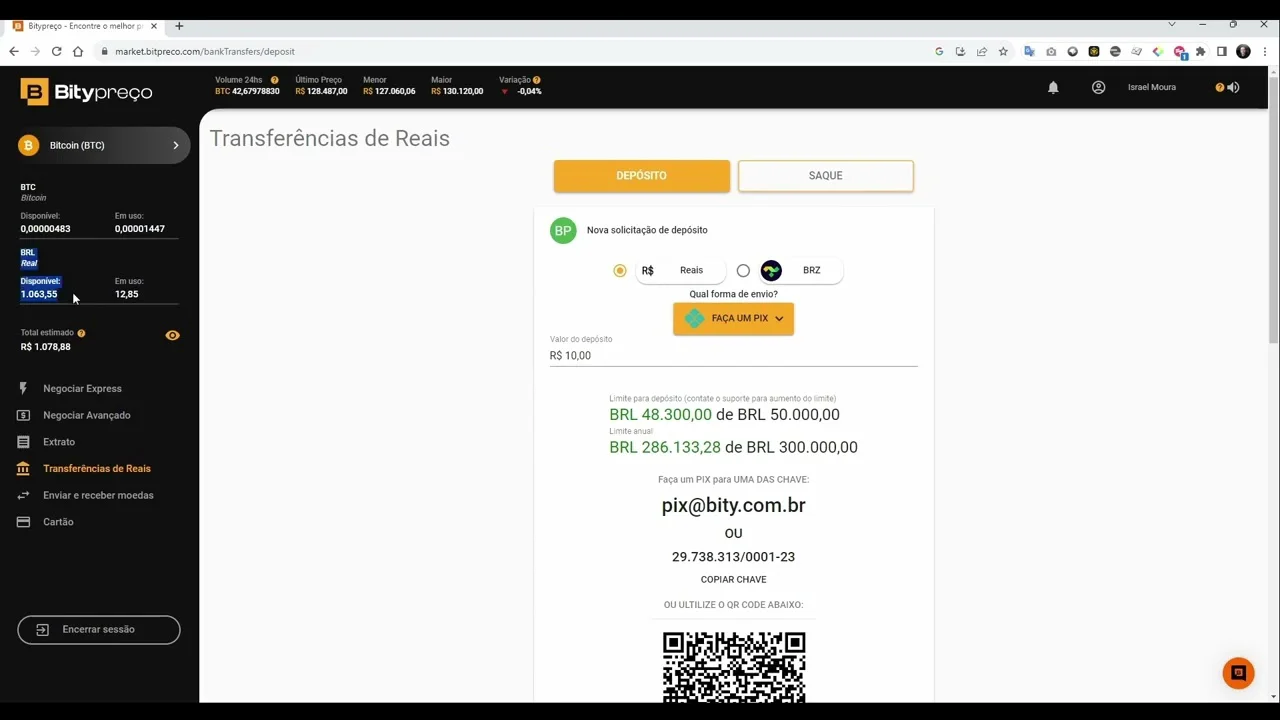Open the orange chat support widget

[1238, 673]
